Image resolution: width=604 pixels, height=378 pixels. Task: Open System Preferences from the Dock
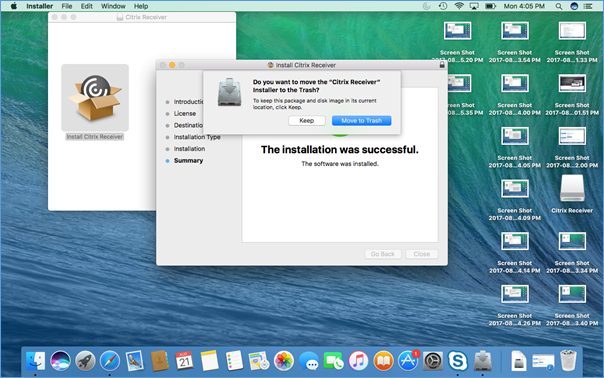[433, 361]
